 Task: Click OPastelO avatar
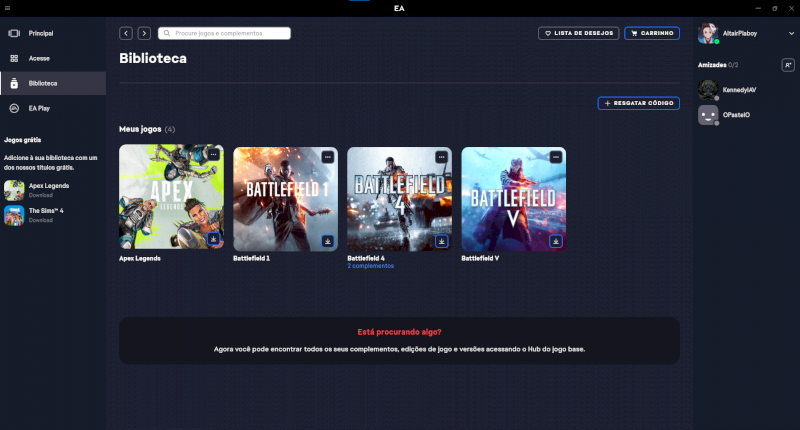(x=708, y=115)
